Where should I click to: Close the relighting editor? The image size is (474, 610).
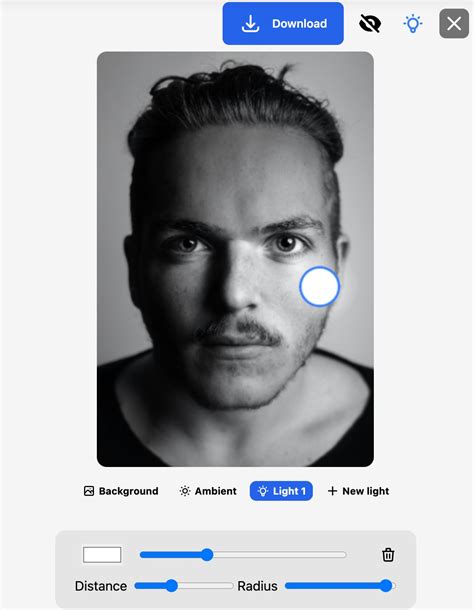(454, 24)
